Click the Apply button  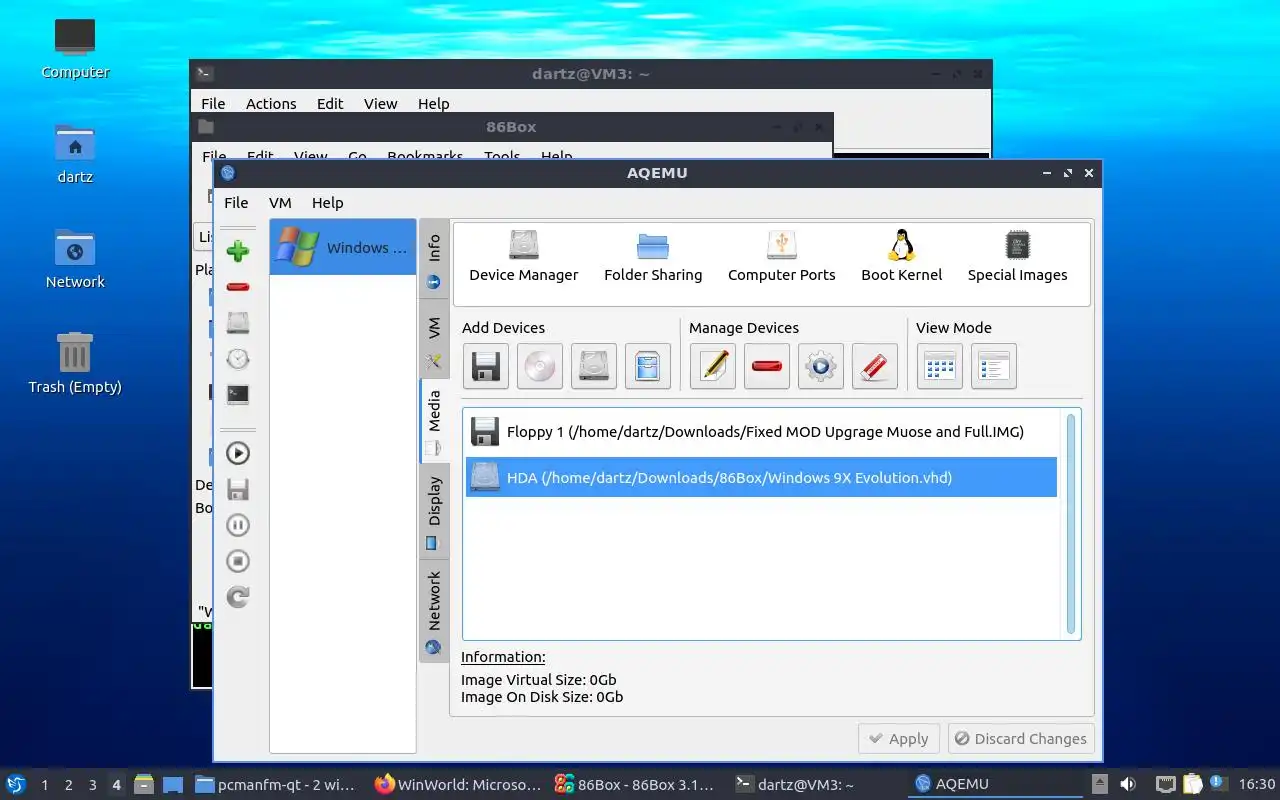point(899,738)
